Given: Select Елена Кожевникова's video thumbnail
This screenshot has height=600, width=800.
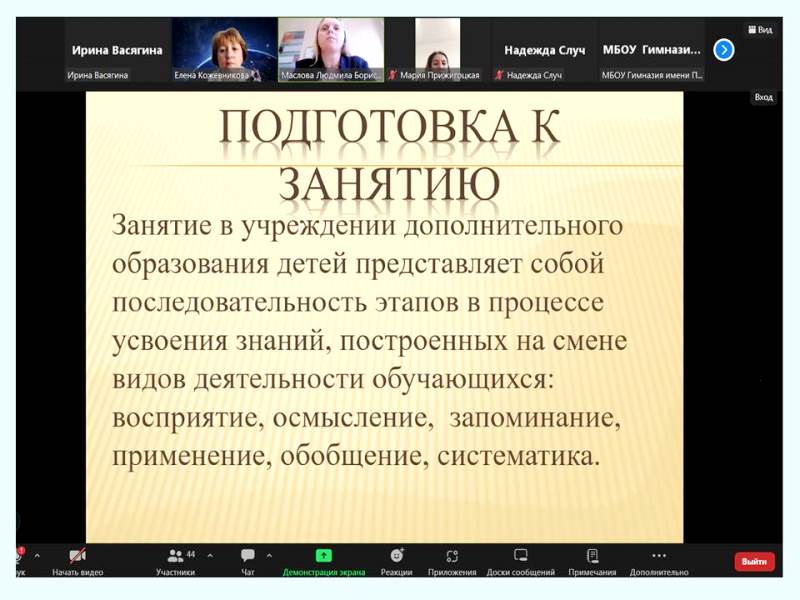Looking at the screenshot, I should click(x=224, y=49).
